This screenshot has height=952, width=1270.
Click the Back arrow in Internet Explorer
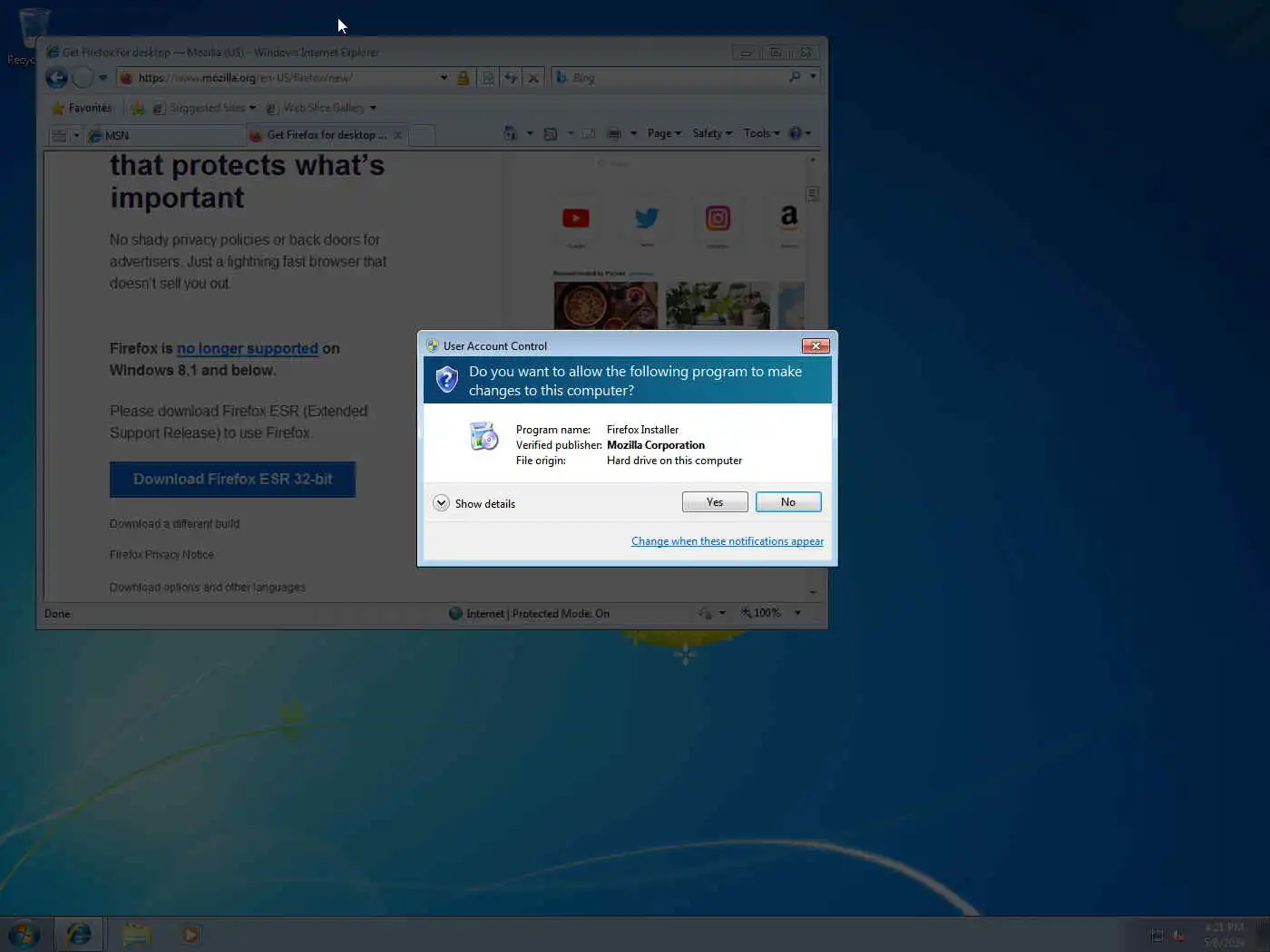click(x=56, y=78)
